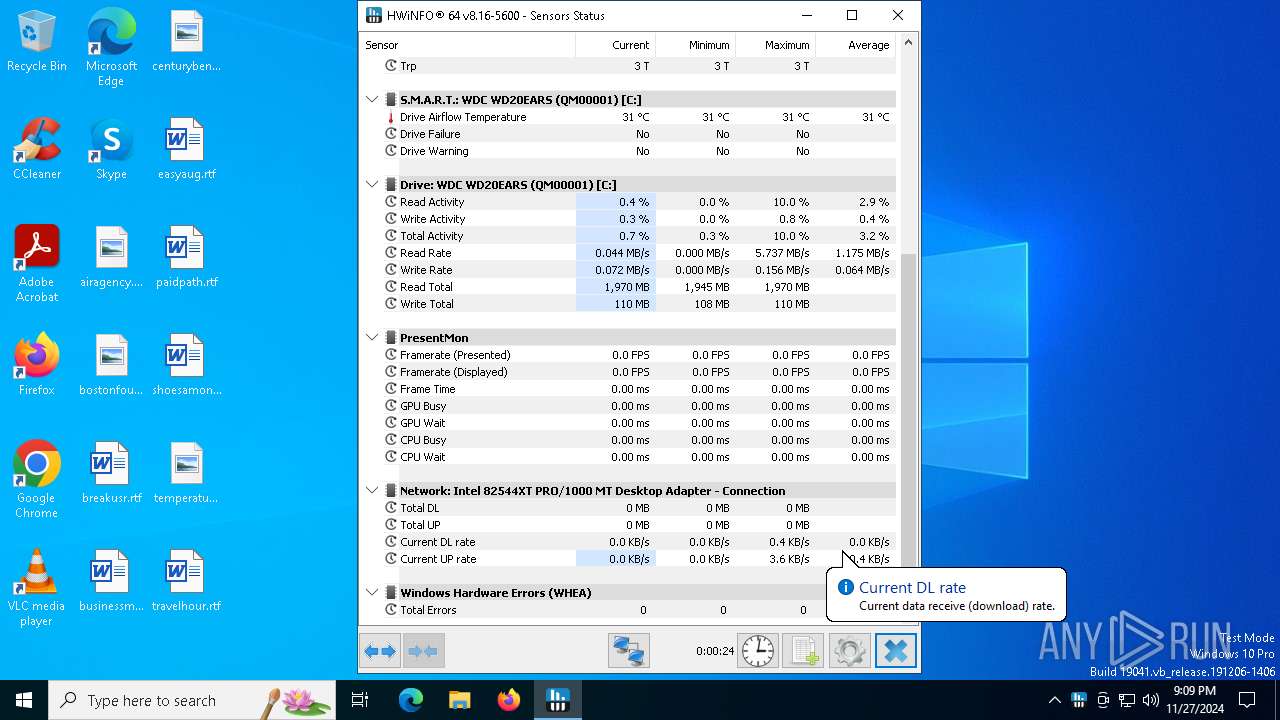Open the paidpath.rtf desktop file
The width and height of the screenshot is (1280, 720).
click(x=186, y=256)
